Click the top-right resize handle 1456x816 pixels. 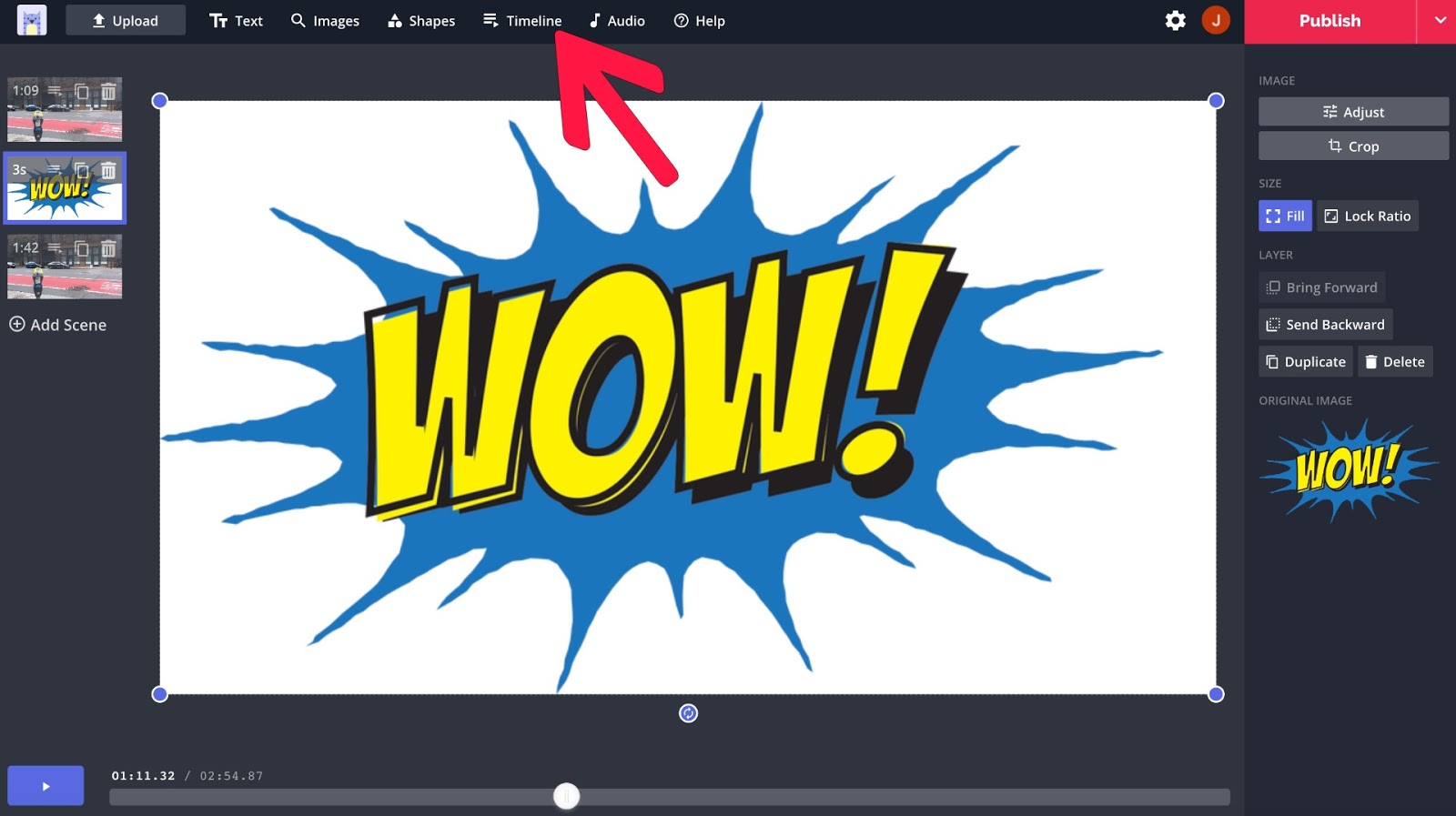click(x=1216, y=100)
